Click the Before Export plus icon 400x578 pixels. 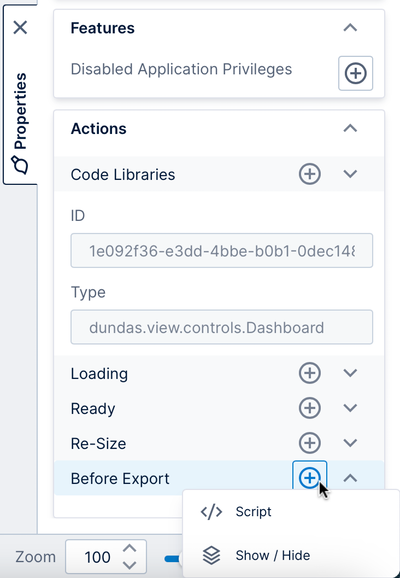tap(309, 478)
